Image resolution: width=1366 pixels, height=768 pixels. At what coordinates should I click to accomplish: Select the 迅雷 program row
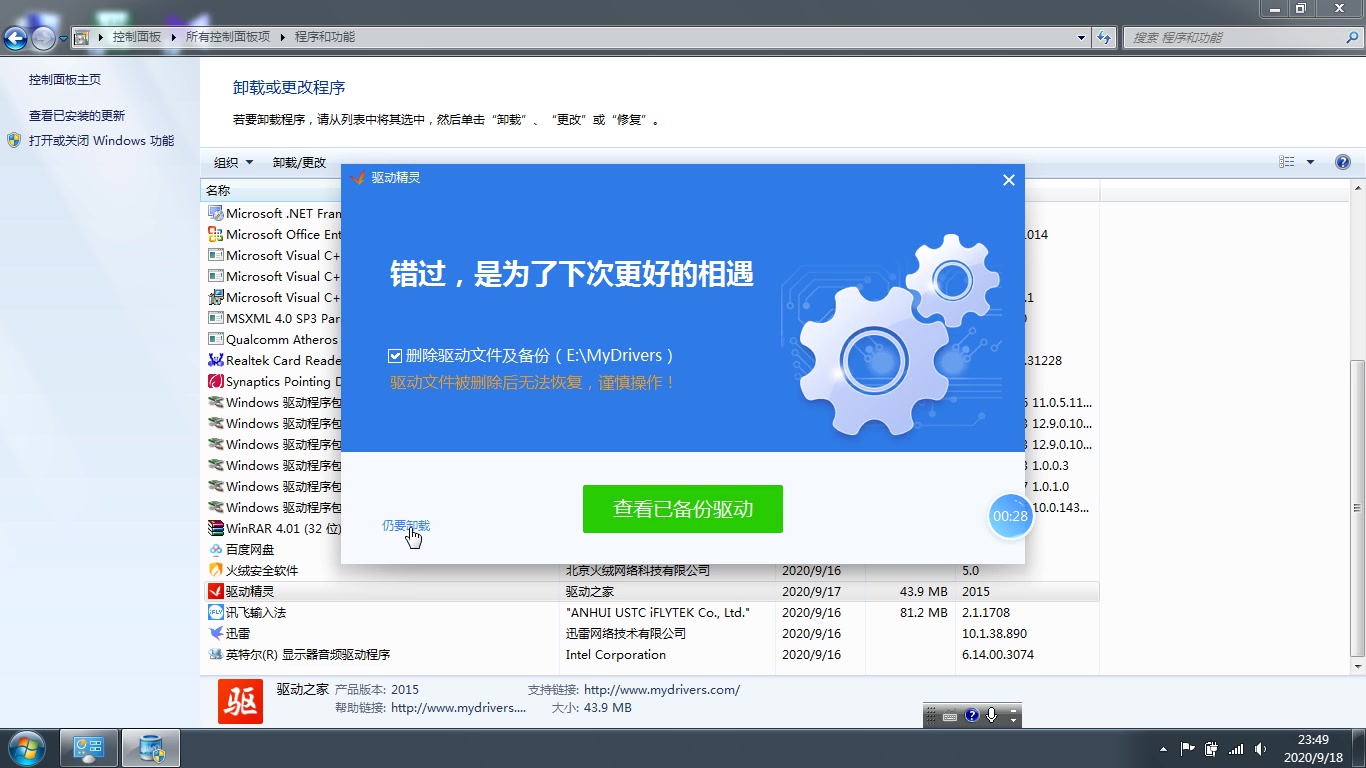652,633
